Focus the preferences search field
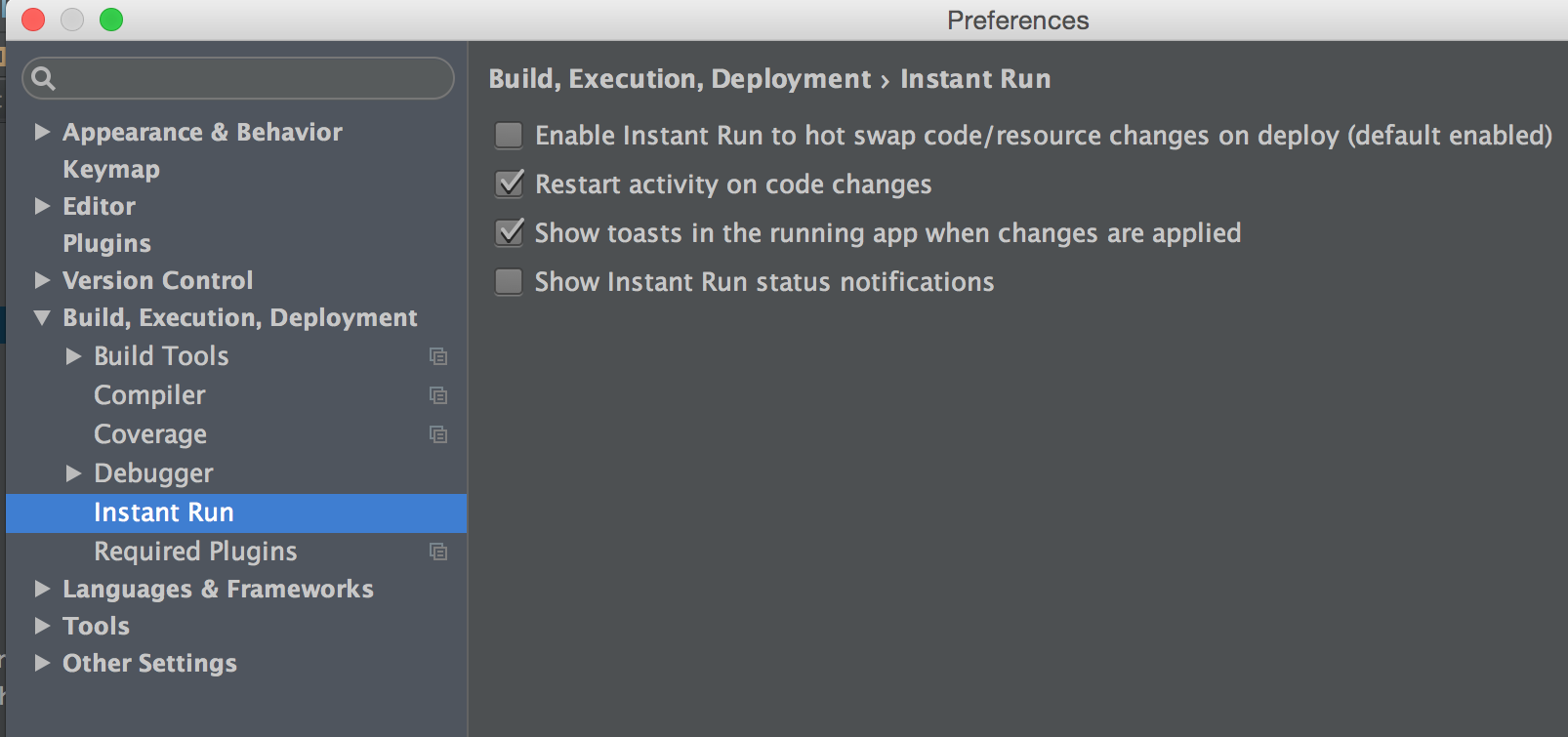Viewport: 1568px width, 737px height. [238, 78]
